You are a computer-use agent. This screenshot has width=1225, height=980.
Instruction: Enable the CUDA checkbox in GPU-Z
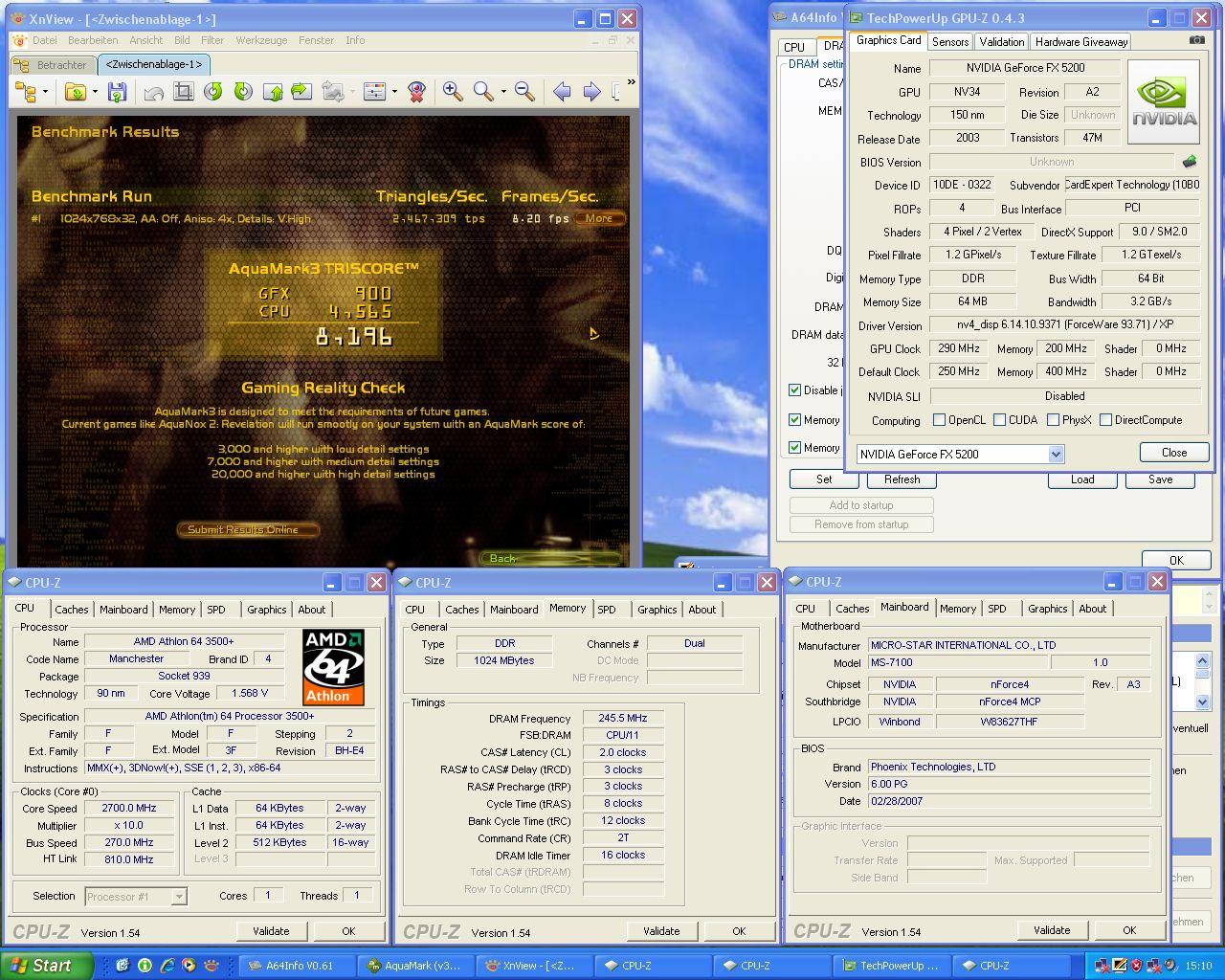click(1000, 420)
